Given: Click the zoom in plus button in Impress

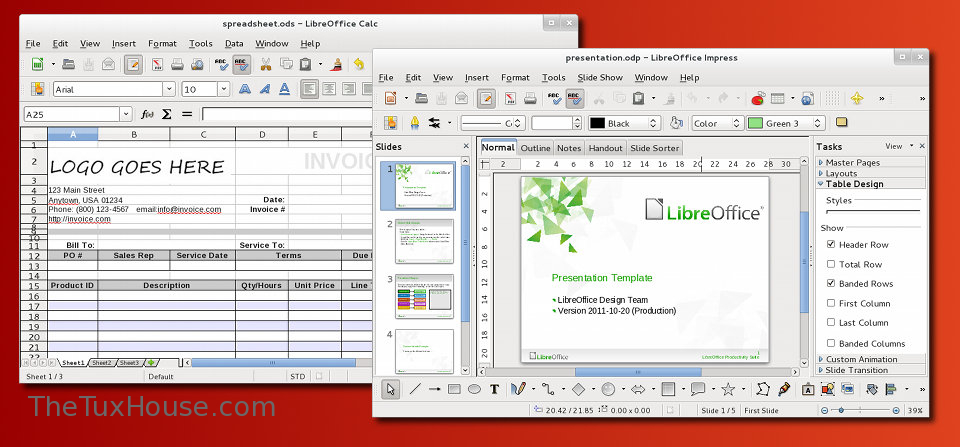Looking at the screenshot, I should point(896,410).
